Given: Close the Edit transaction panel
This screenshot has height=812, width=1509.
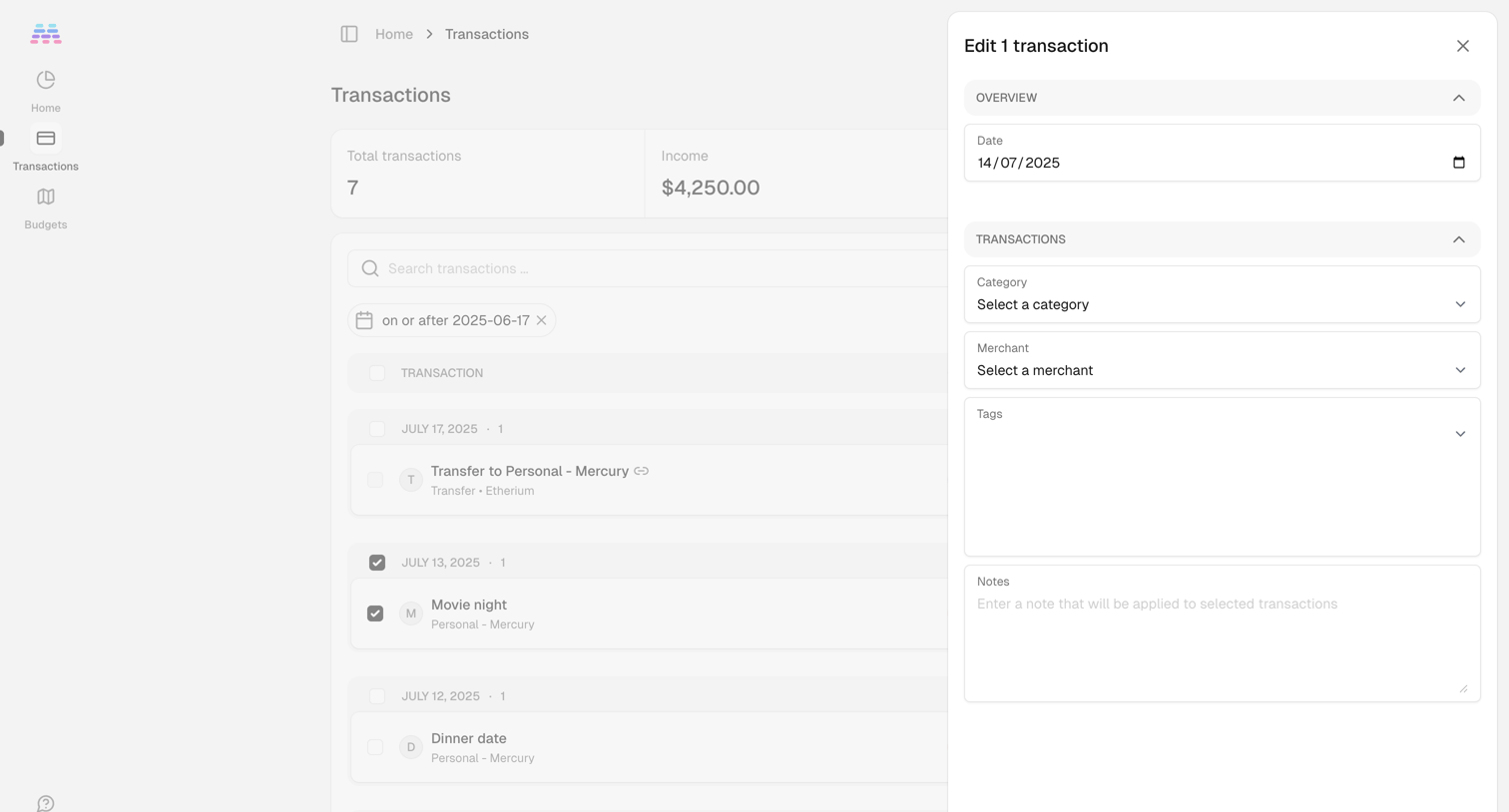Looking at the screenshot, I should click(1463, 46).
